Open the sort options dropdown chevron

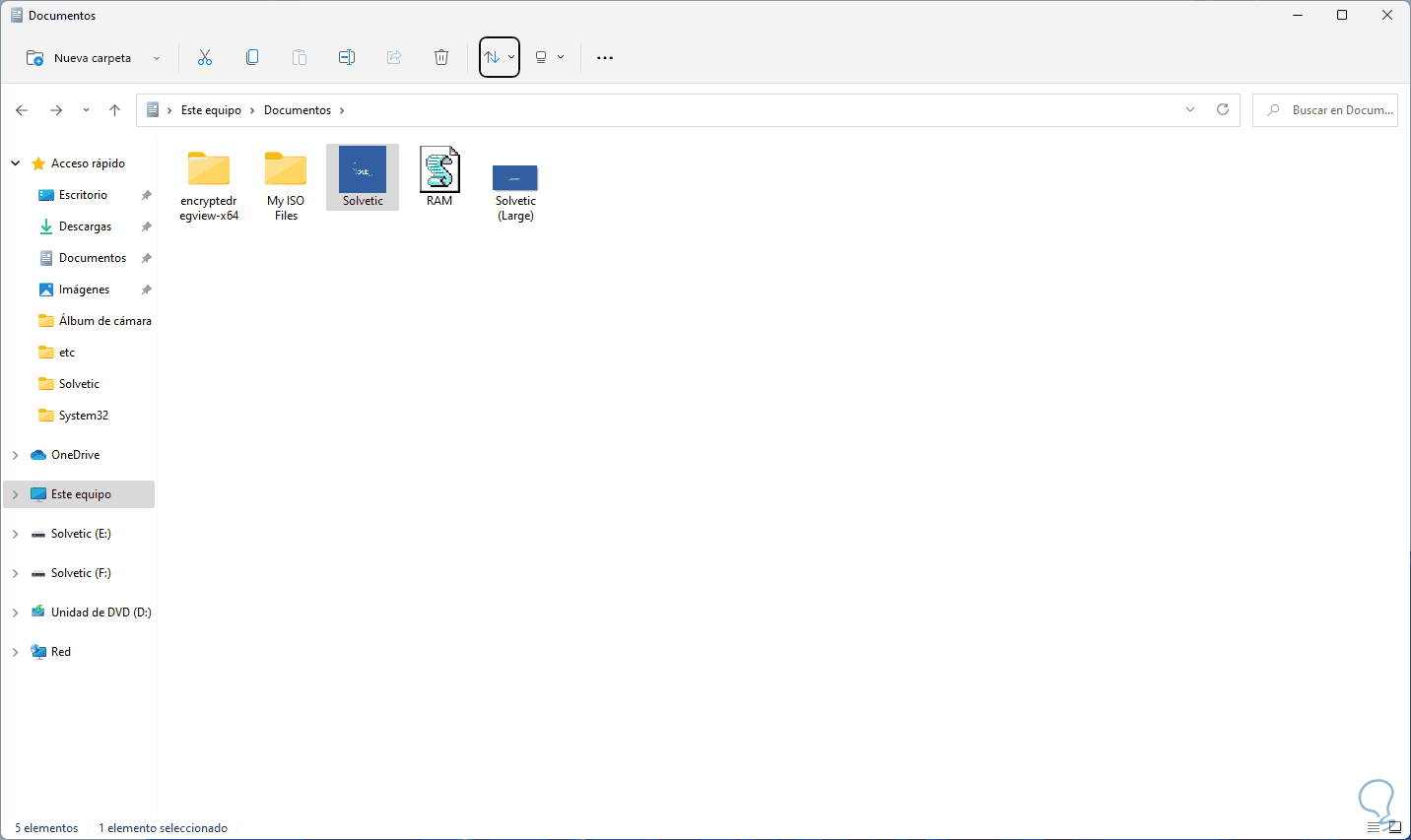[x=511, y=57]
